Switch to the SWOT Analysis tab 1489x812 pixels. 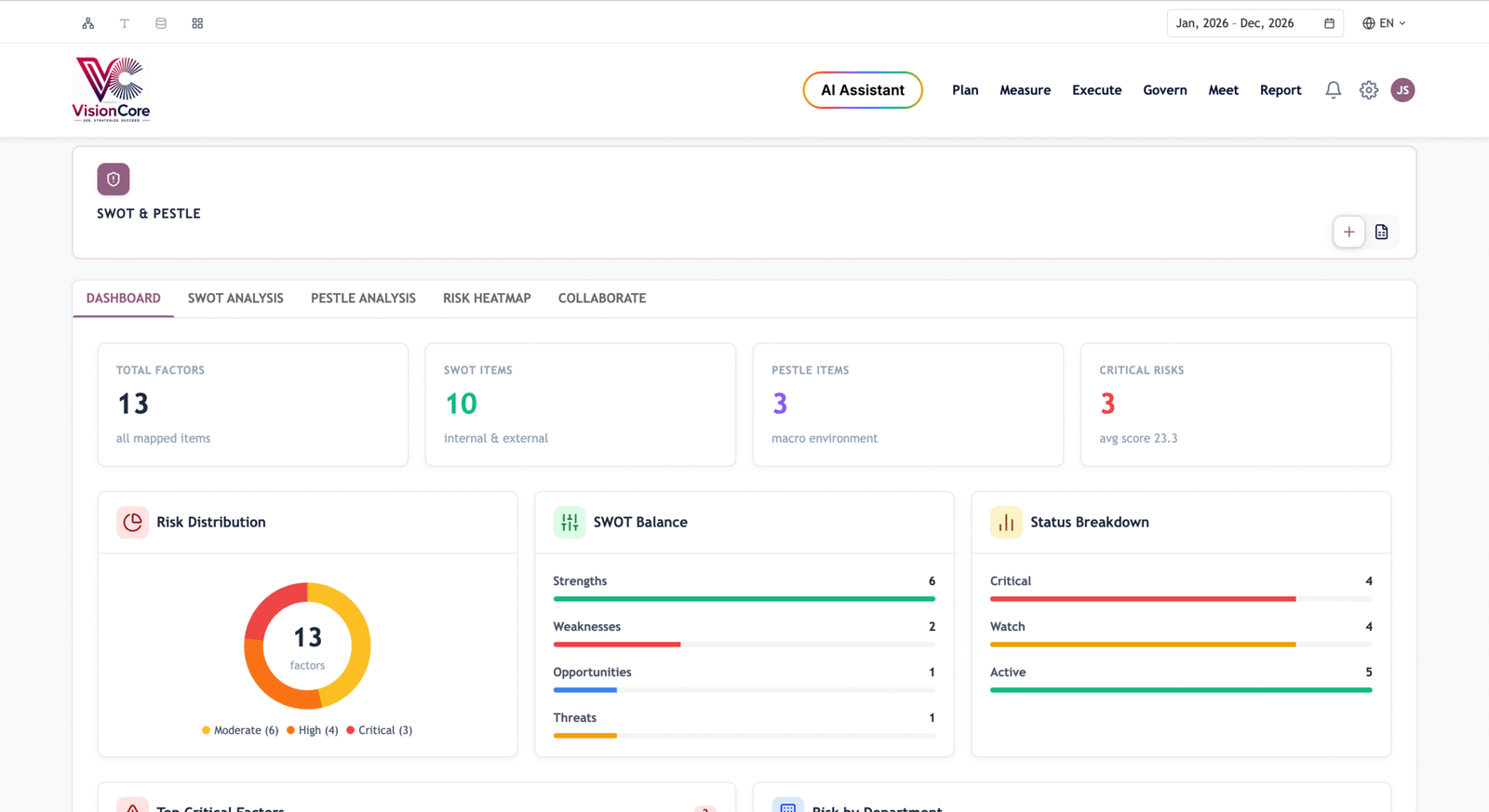tap(235, 299)
